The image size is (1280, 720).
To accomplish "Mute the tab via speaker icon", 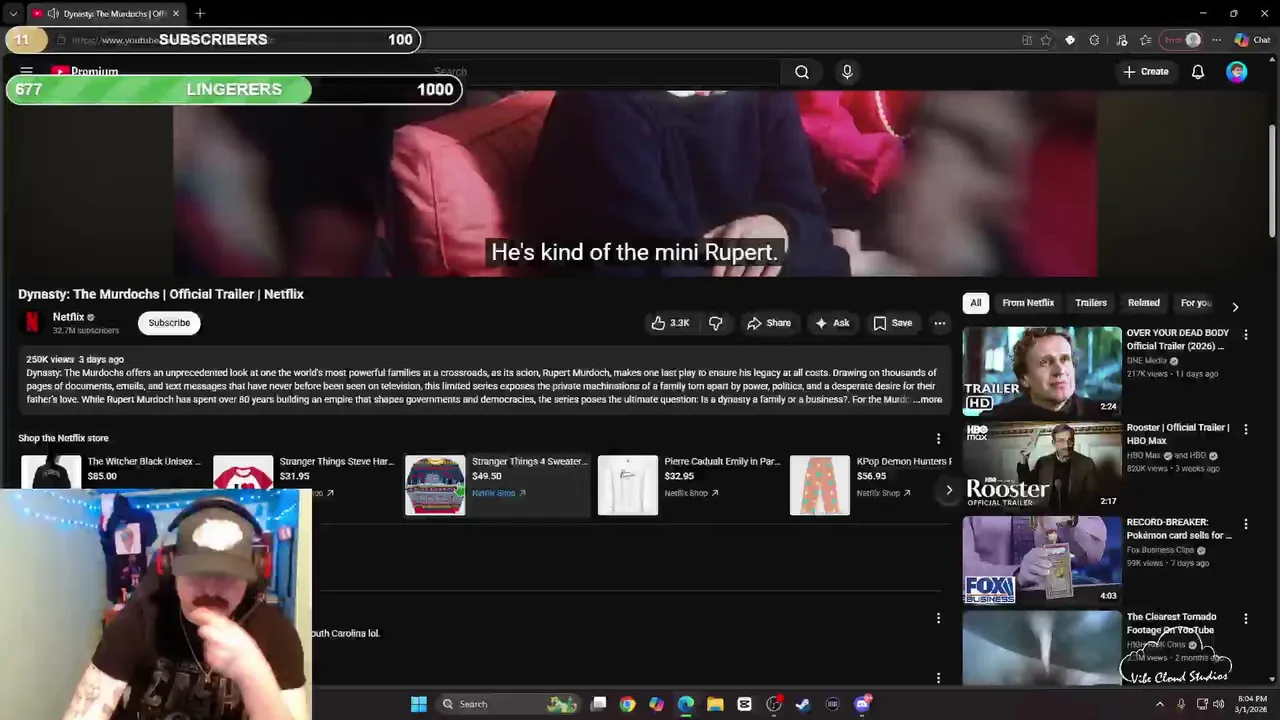I will pyautogui.click(x=53, y=13).
